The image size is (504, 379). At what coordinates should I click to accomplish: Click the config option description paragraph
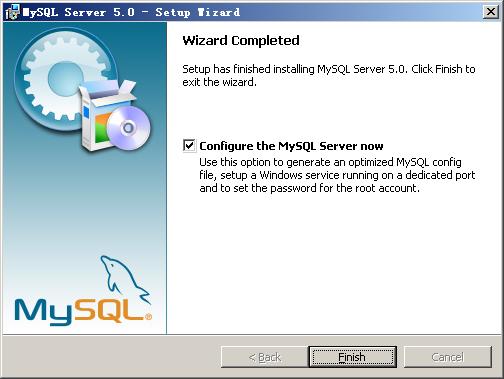coord(337,175)
